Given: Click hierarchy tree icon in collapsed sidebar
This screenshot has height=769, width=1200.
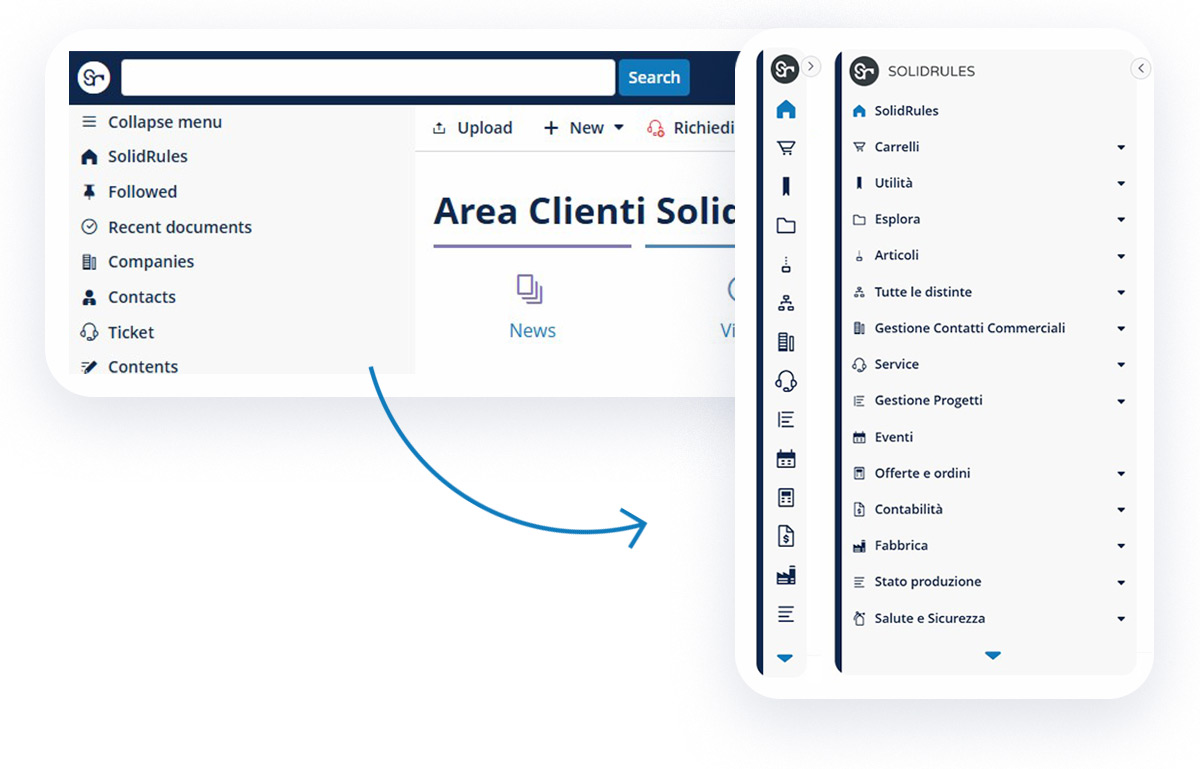Looking at the screenshot, I should tap(786, 304).
